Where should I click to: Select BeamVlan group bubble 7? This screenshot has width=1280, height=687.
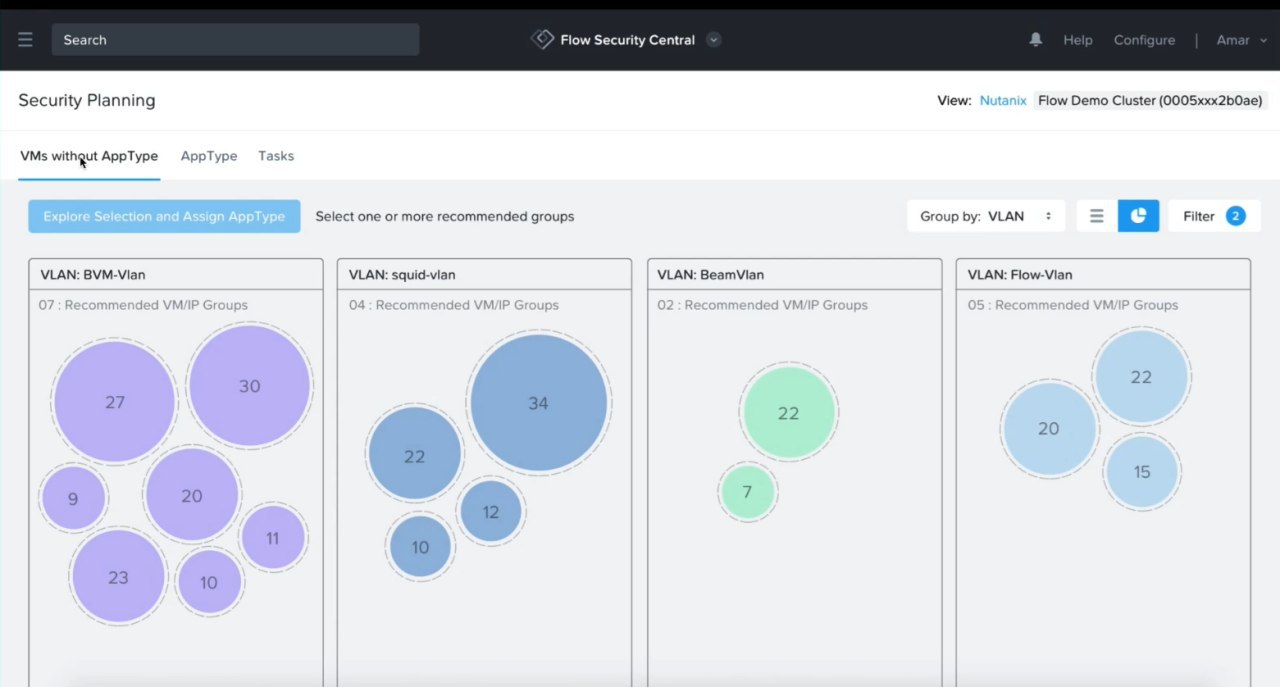pos(747,492)
